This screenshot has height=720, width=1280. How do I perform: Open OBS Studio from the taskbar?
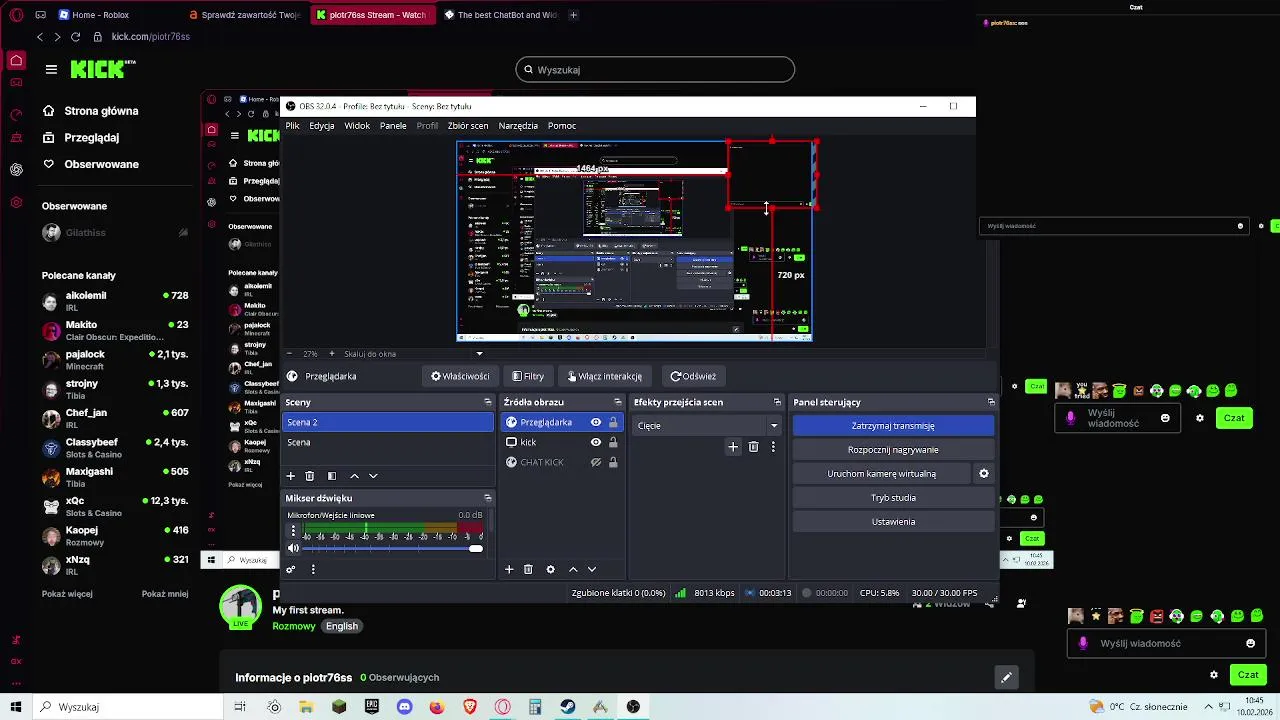[x=633, y=707]
